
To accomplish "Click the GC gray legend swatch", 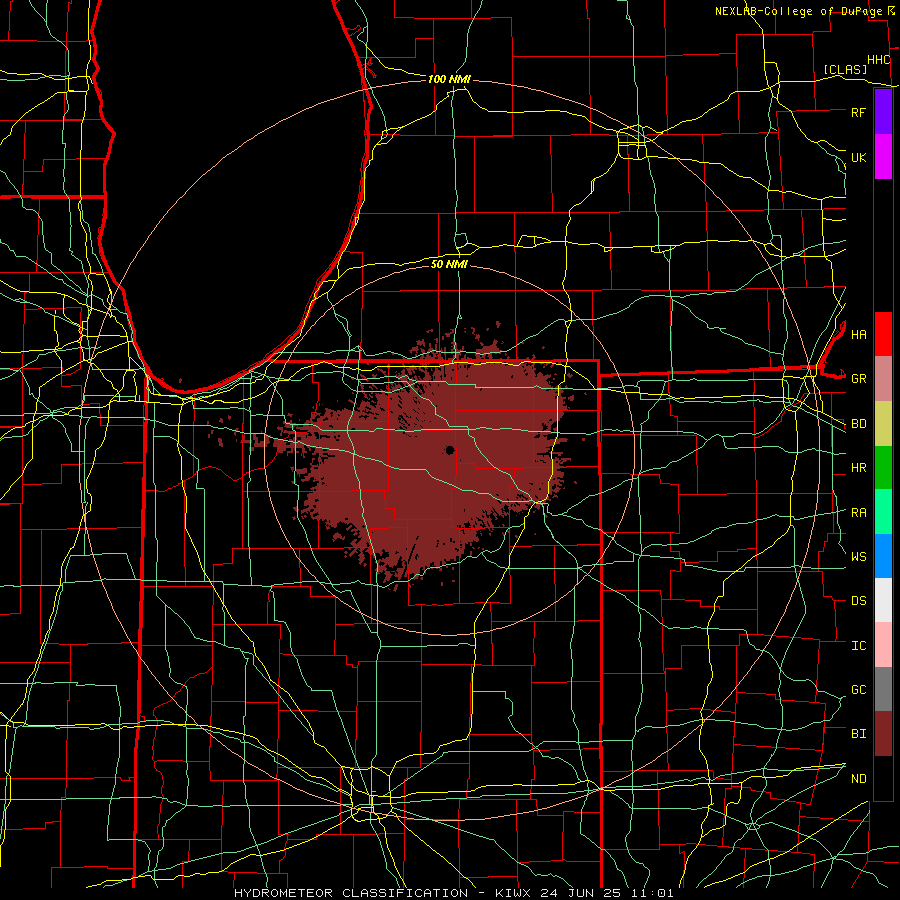I will [x=883, y=689].
